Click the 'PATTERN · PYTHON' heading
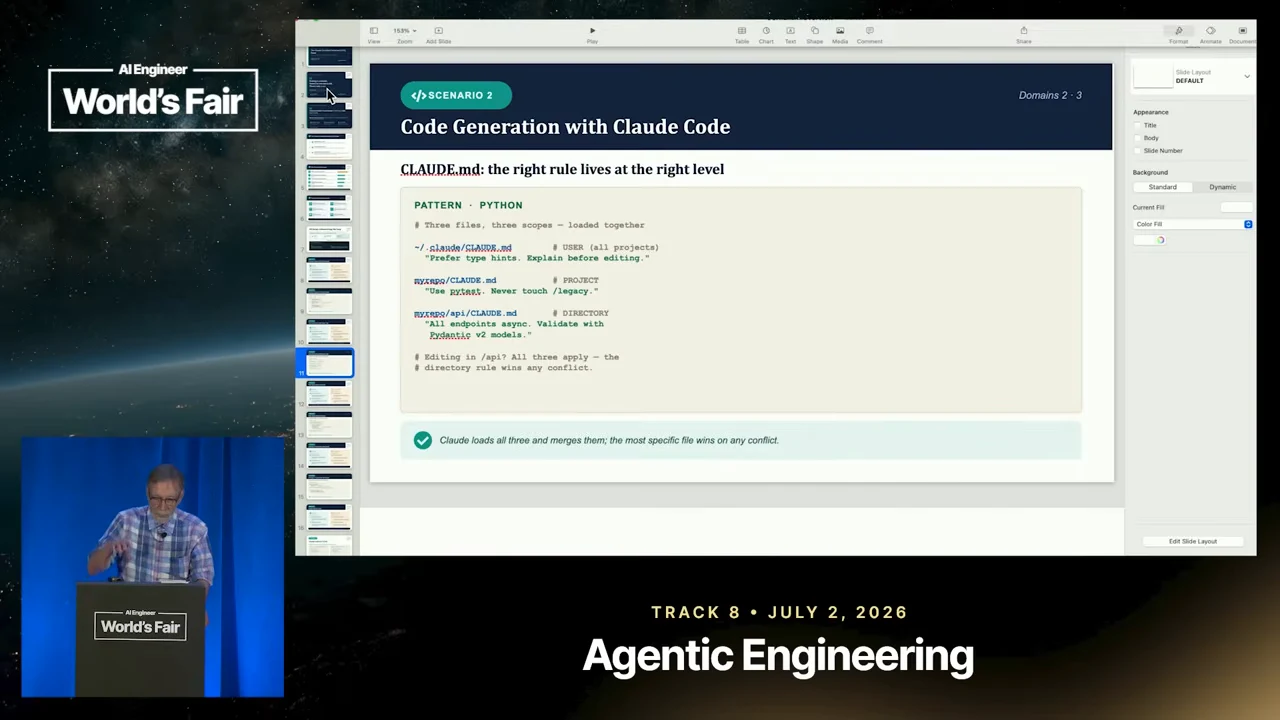Viewport: 1280px width, 720px height. [468, 205]
